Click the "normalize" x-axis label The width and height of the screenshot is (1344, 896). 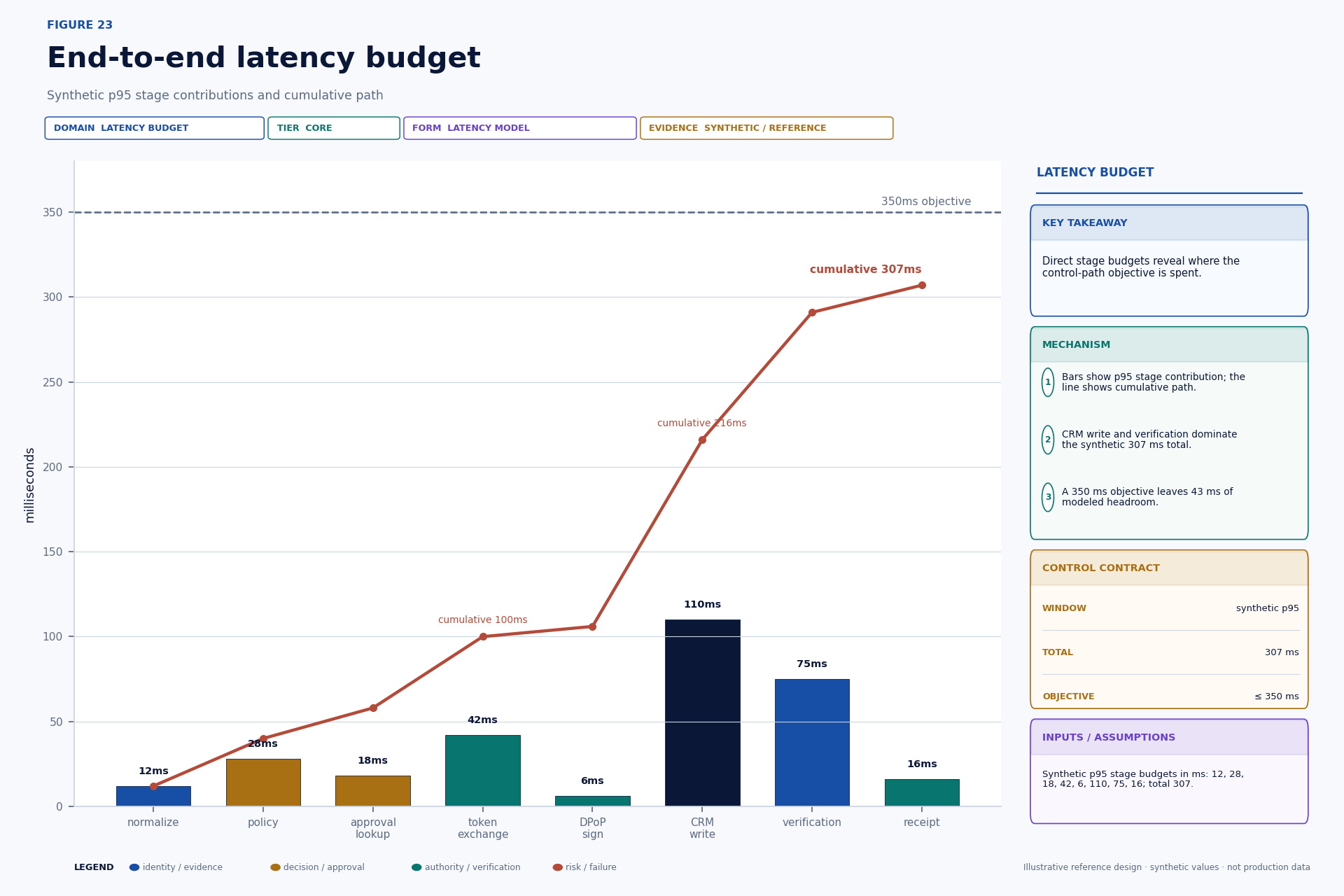click(153, 822)
